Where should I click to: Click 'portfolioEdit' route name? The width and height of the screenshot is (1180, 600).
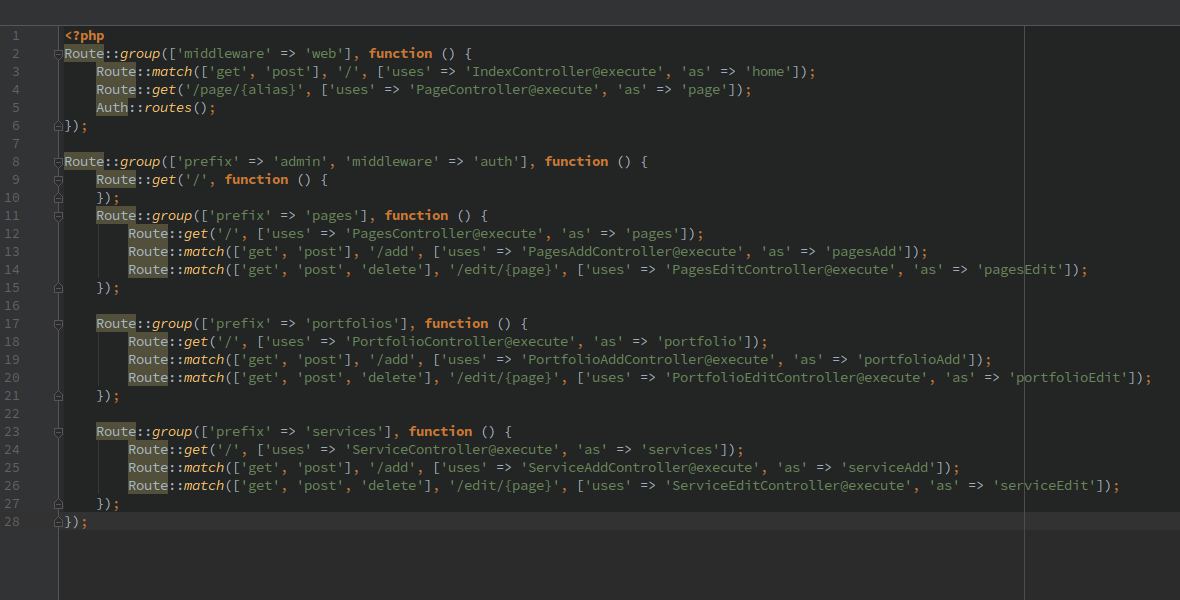pyautogui.click(x=1068, y=378)
